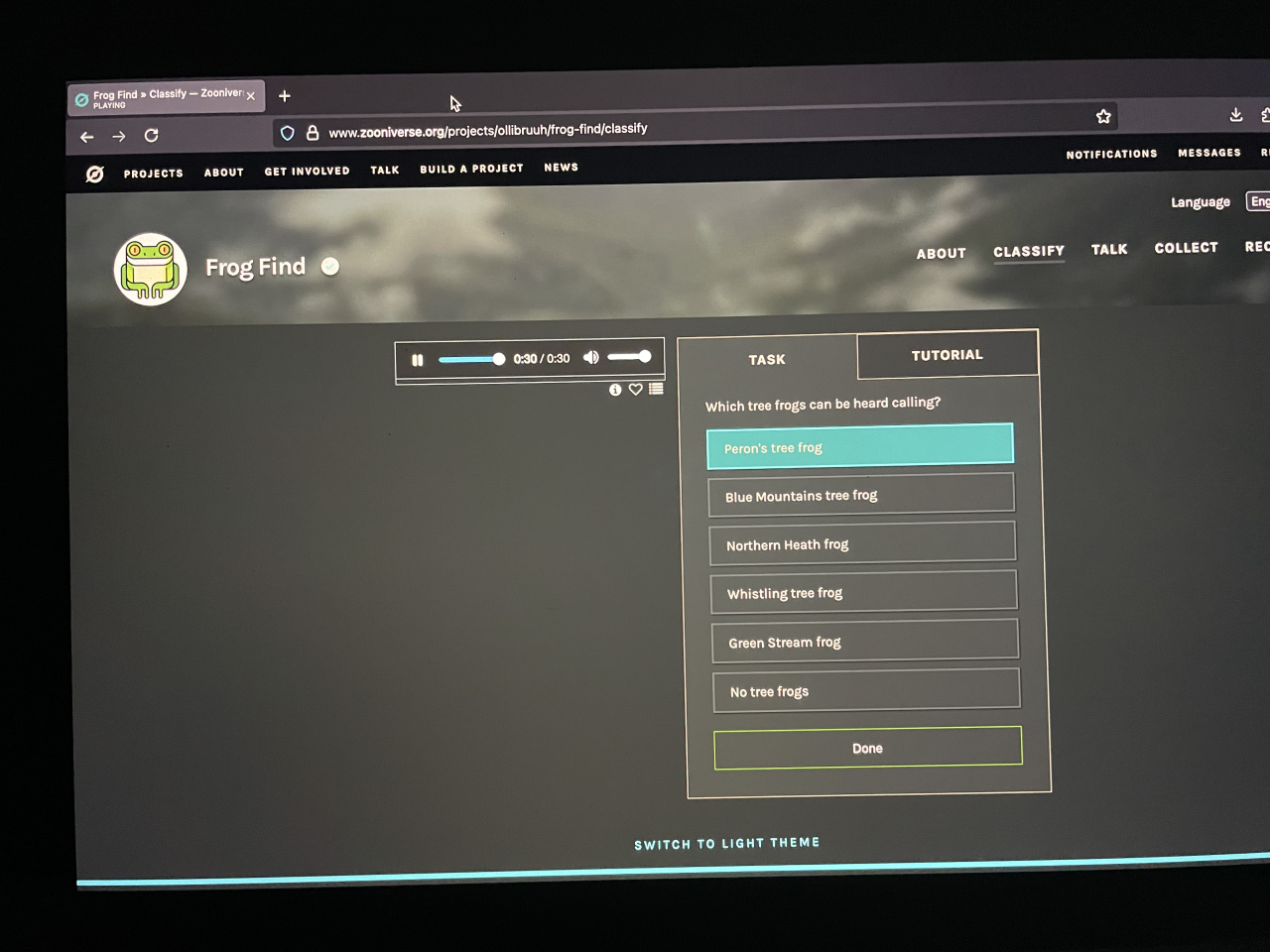Go back with the browser back arrow
Screen dimensions: 1270x952
[x=86, y=137]
